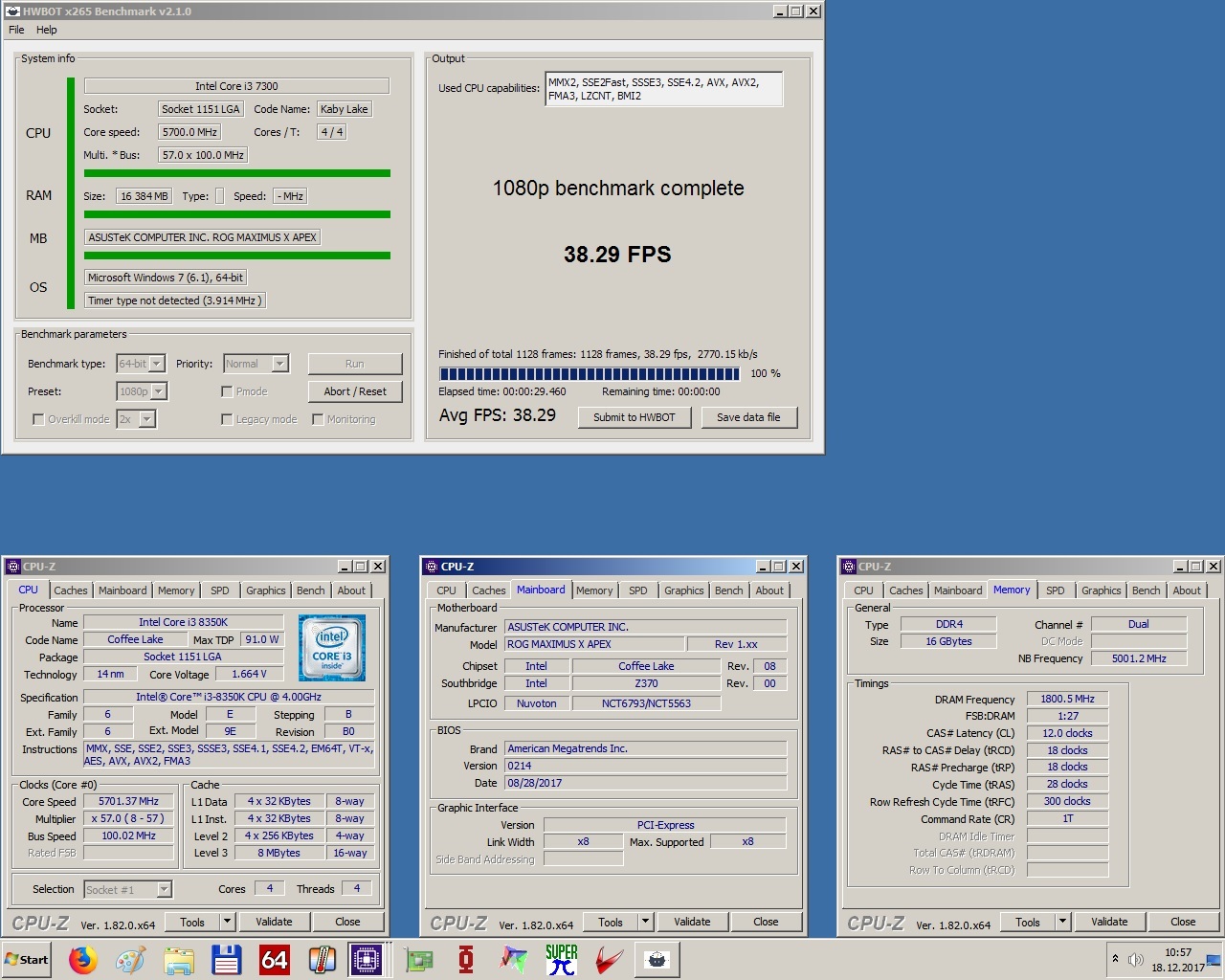Switch to SPD tab in middle CPU-Z window

tap(638, 590)
